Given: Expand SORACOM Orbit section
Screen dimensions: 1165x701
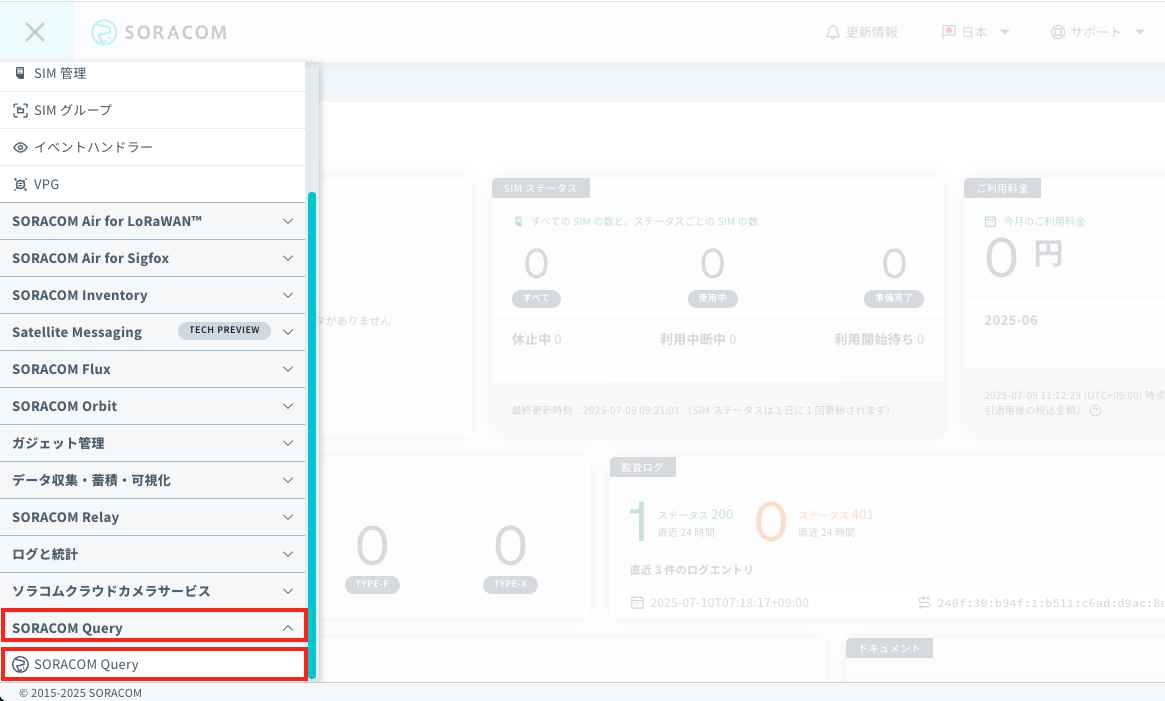Looking at the screenshot, I should point(152,406).
